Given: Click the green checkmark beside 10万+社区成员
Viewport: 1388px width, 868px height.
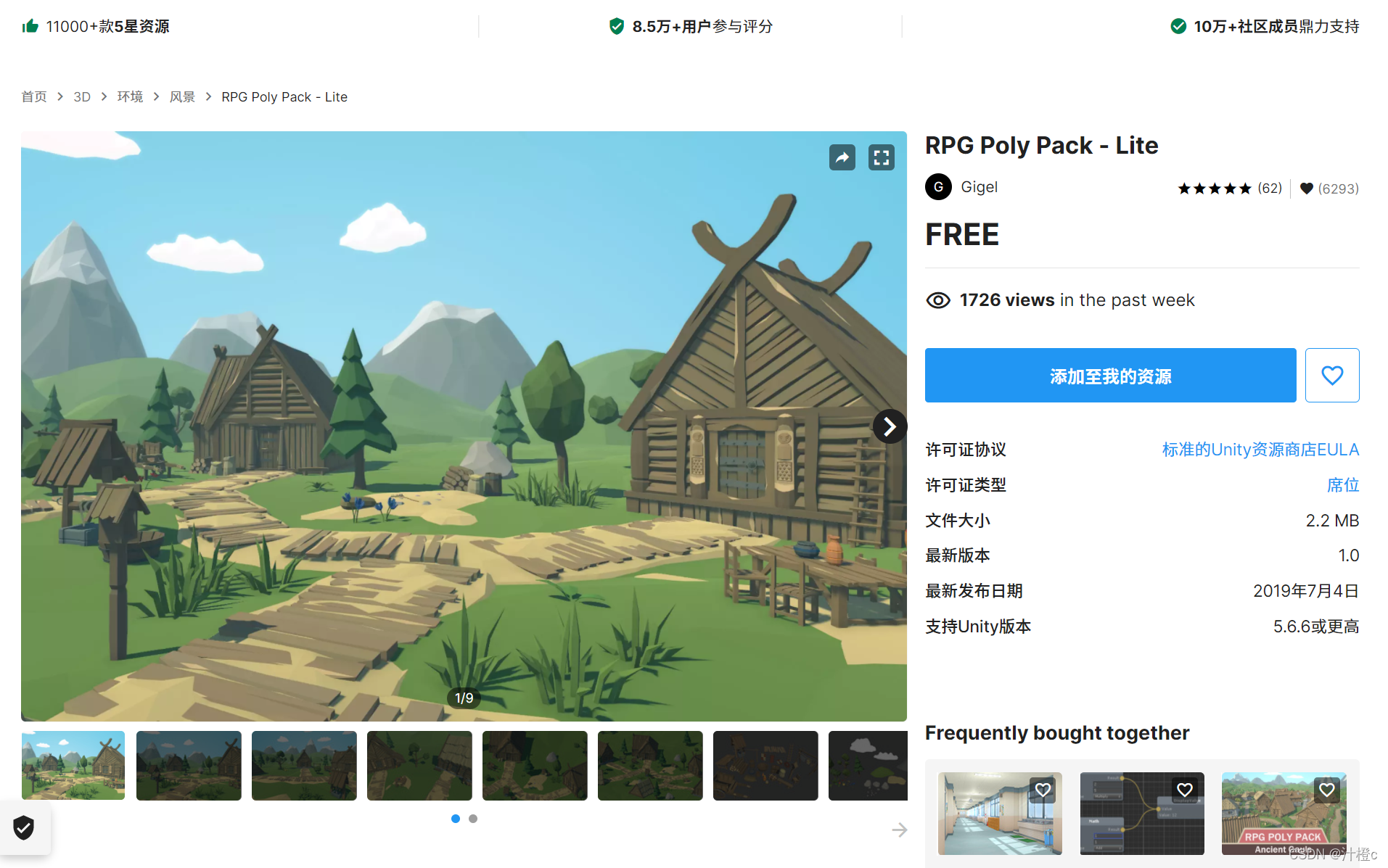Looking at the screenshot, I should tap(1178, 26).
